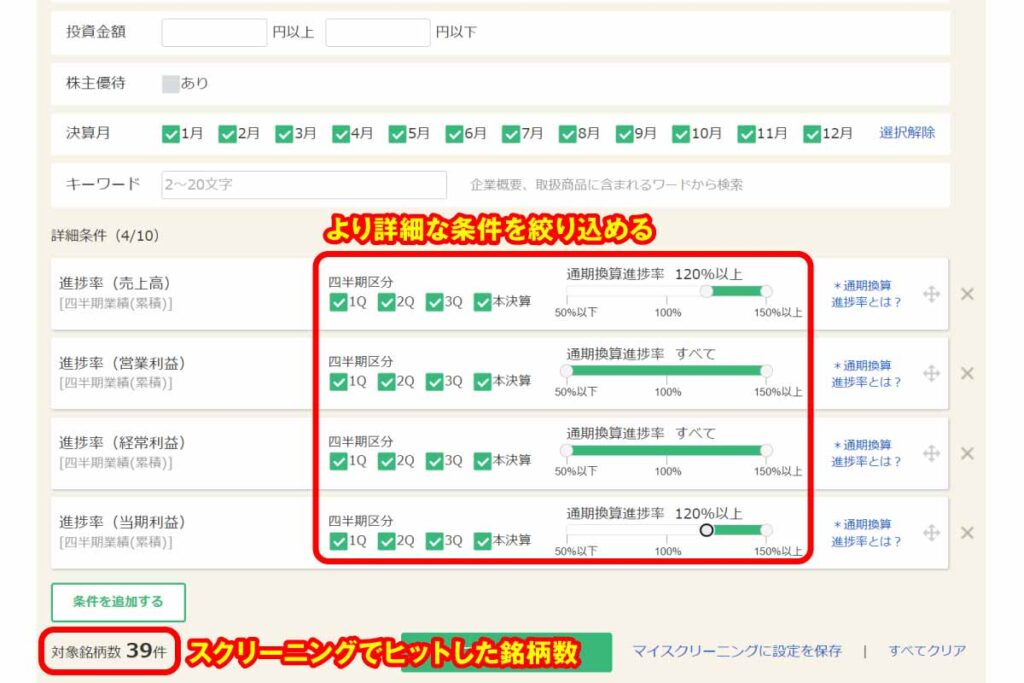1024x683 pixels.
Task: Uncheck the 6月 settlement month
Action: (x=454, y=134)
